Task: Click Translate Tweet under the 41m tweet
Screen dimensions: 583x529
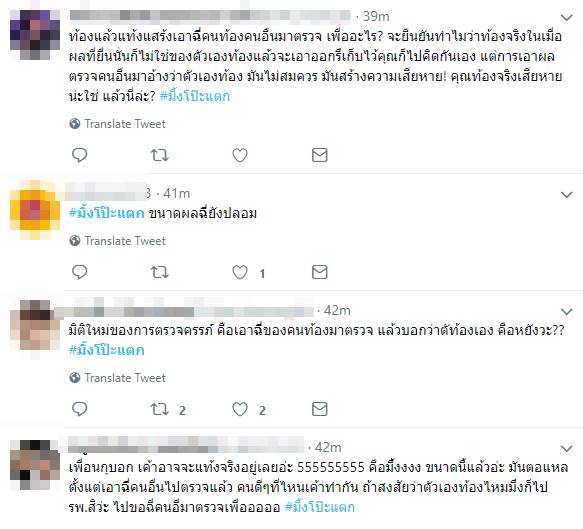Action: [117, 241]
